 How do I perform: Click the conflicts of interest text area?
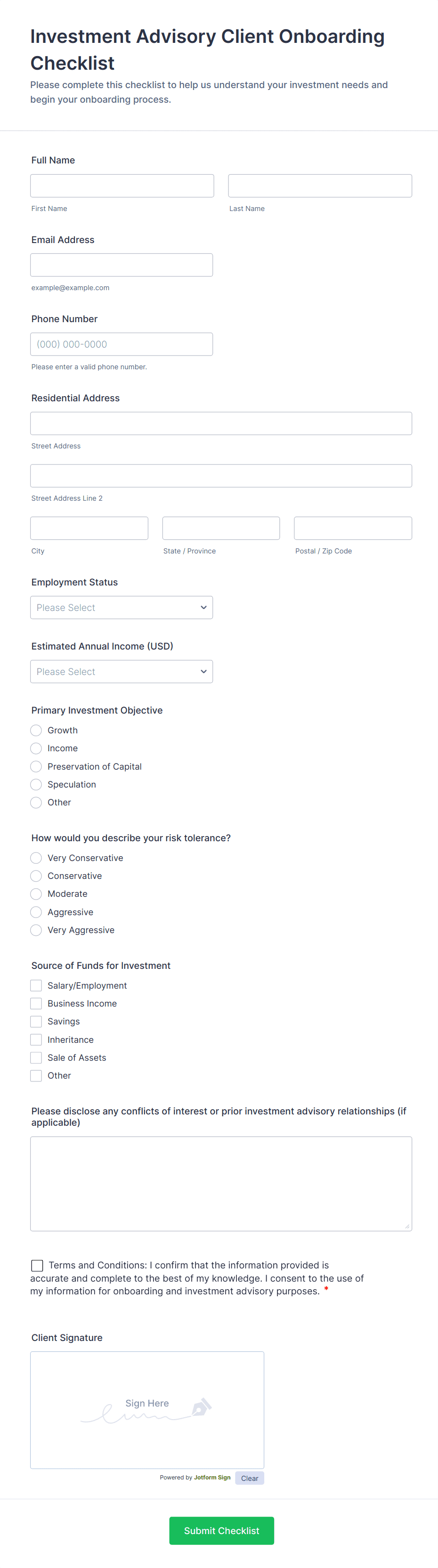(x=221, y=1183)
